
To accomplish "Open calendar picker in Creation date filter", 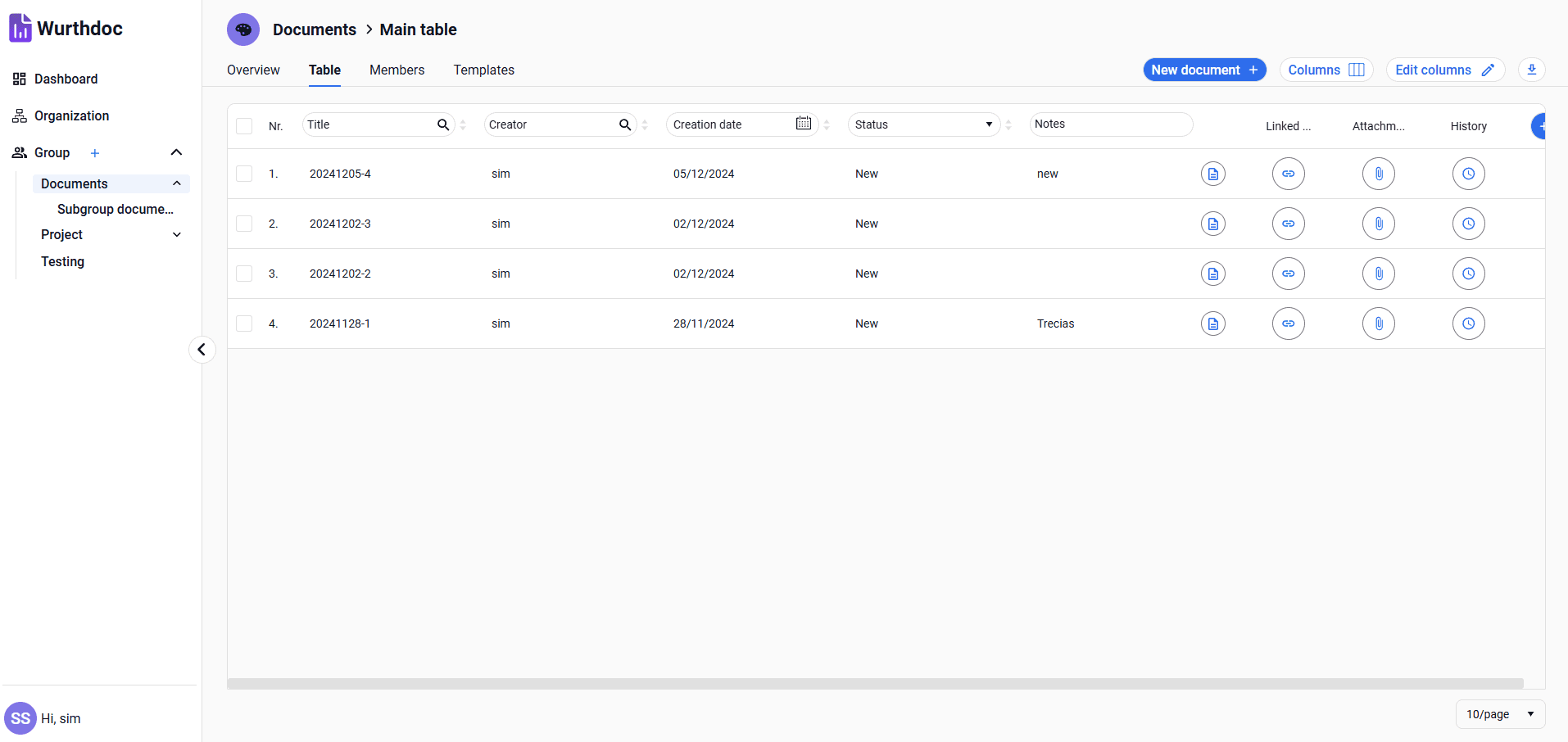I will 803,124.
